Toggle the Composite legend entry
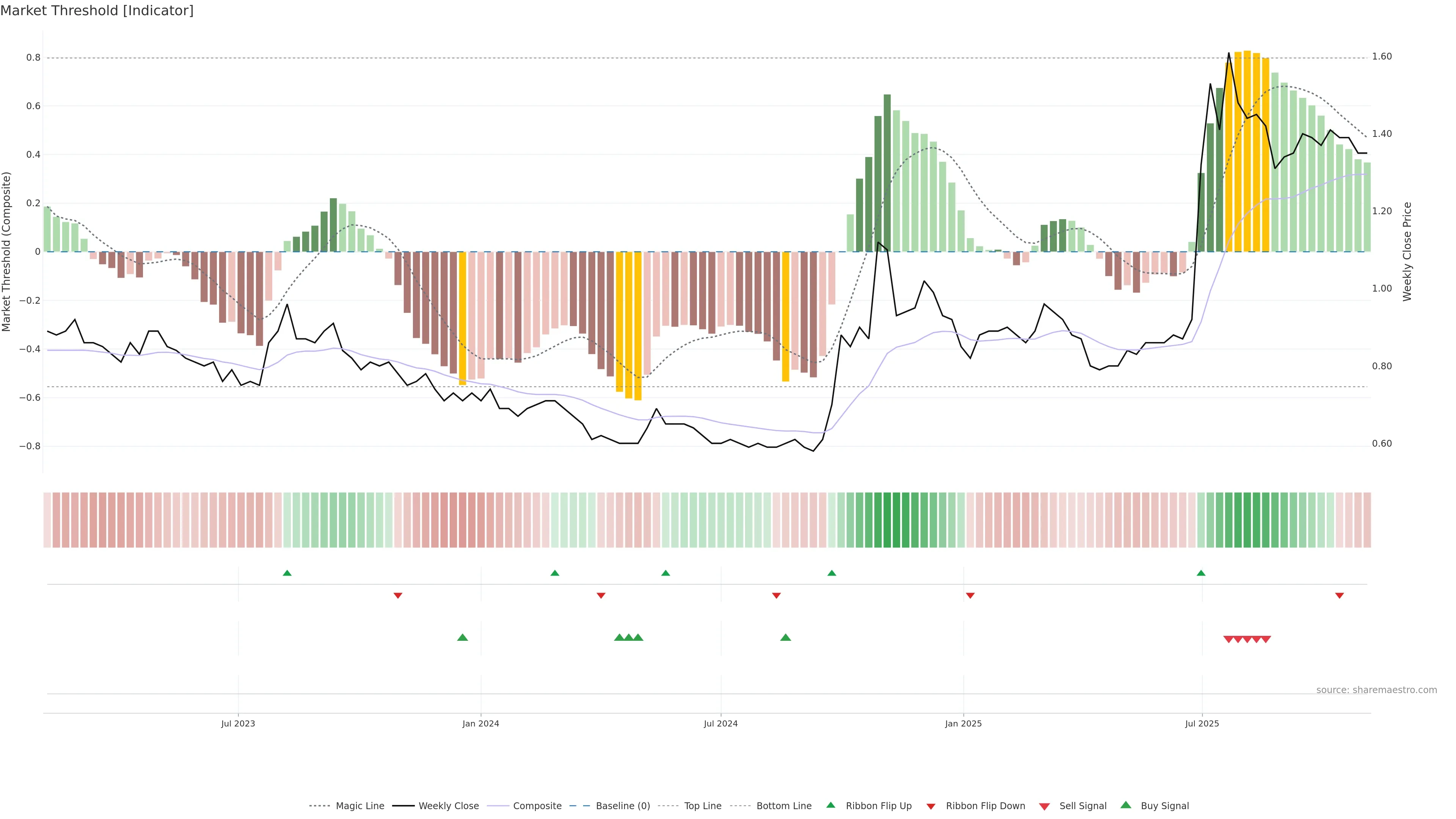Viewport: 1456px width, 819px height. (537, 805)
